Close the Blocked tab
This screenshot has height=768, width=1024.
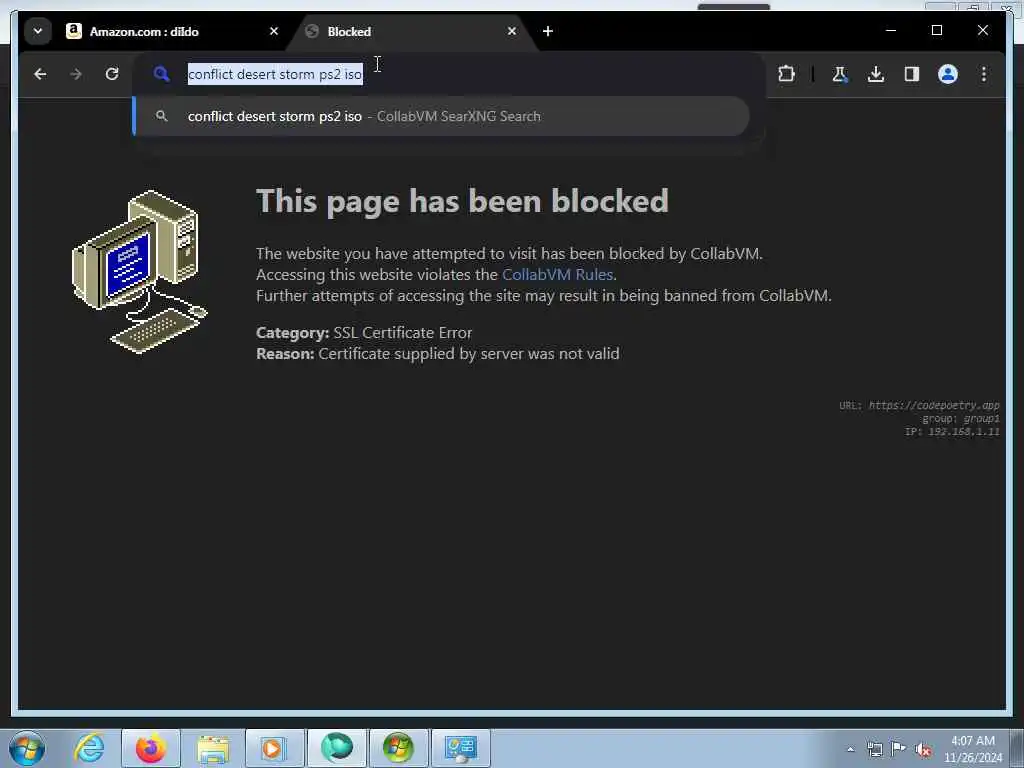click(x=512, y=31)
